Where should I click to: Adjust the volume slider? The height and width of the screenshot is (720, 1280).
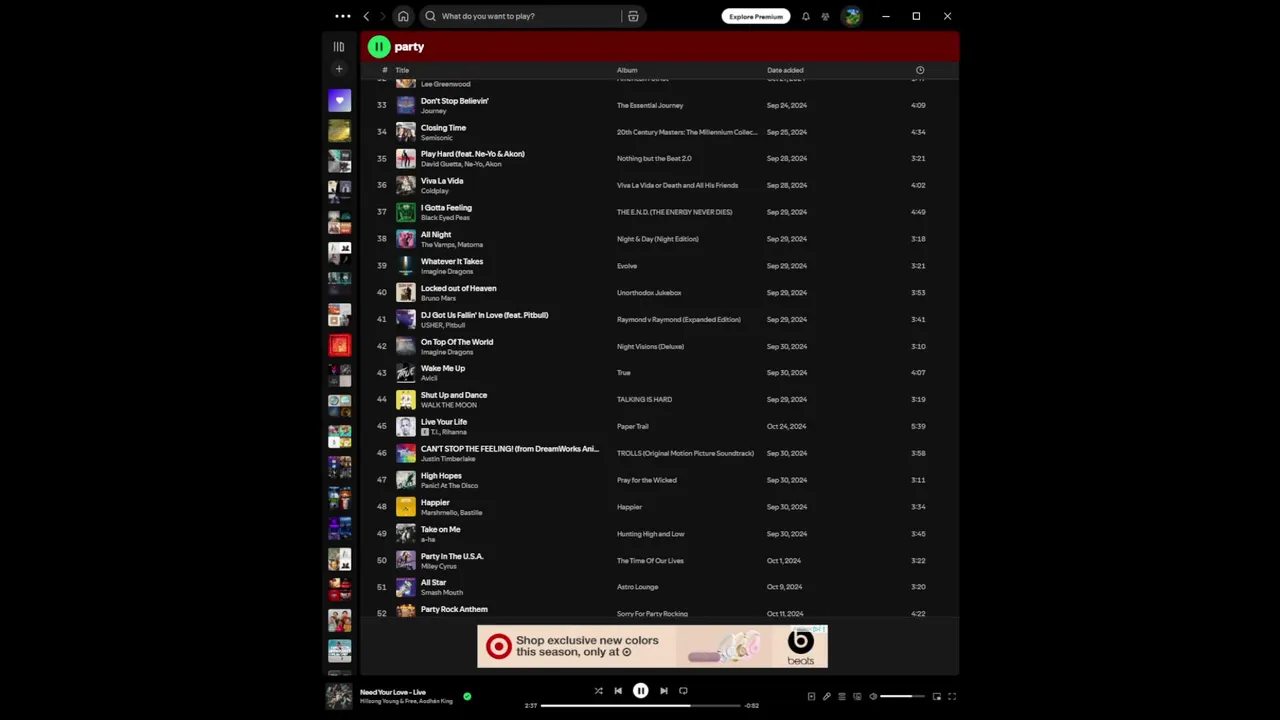902,696
